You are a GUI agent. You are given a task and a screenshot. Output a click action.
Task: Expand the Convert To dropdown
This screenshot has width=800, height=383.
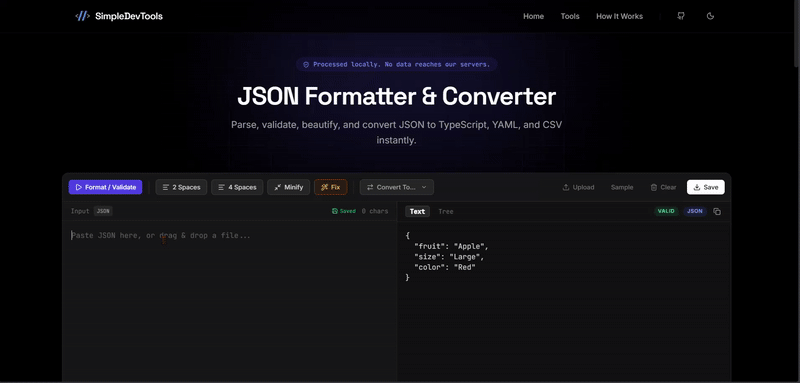coord(396,187)
